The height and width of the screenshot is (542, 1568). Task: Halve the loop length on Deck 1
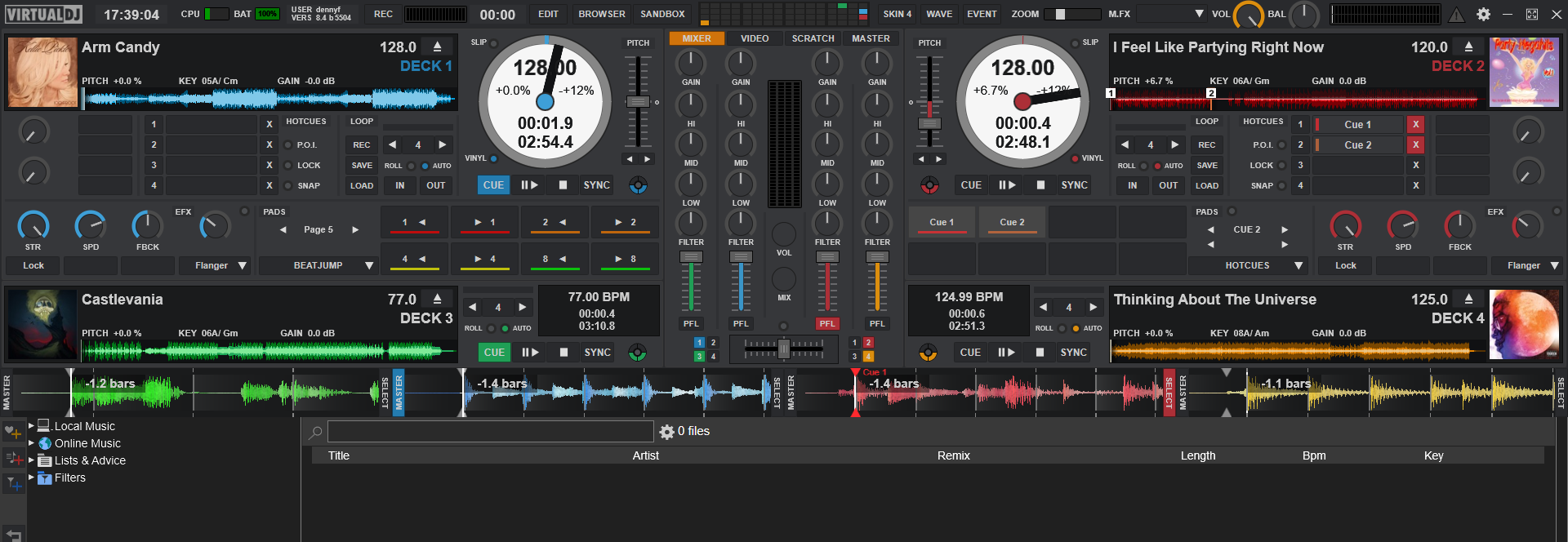393,144
